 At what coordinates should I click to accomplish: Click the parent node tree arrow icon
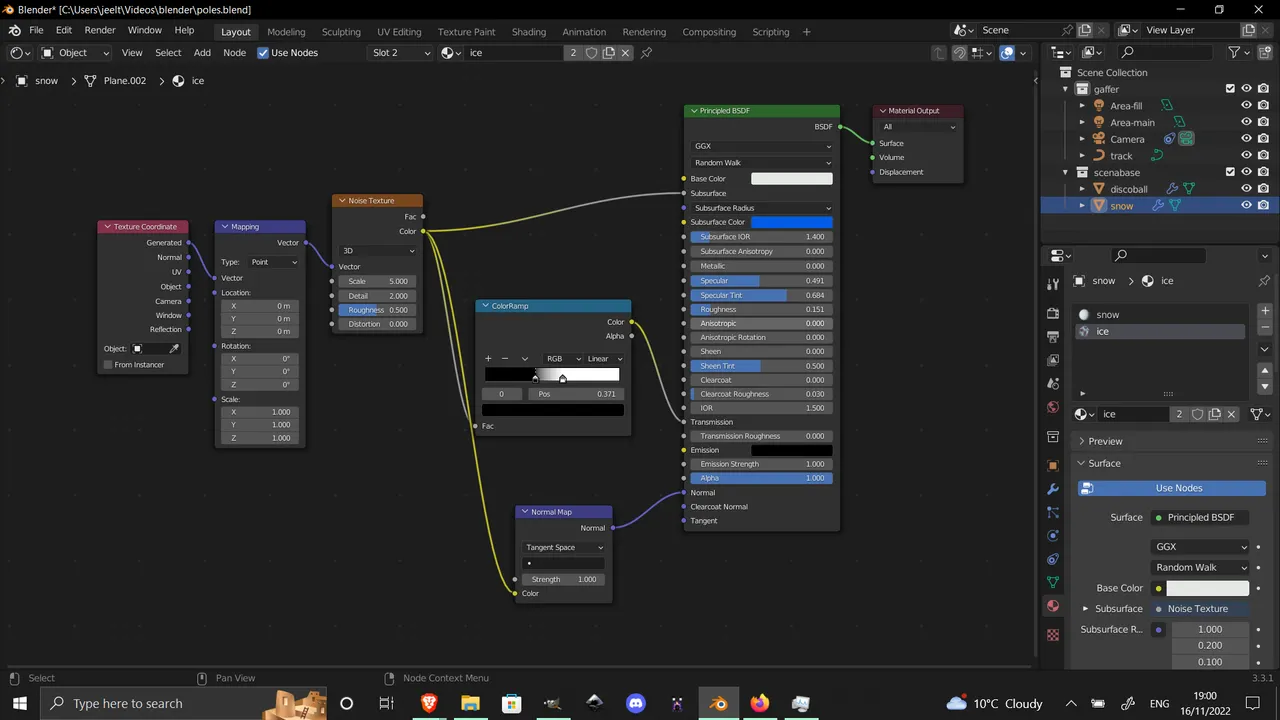point(938,53)
